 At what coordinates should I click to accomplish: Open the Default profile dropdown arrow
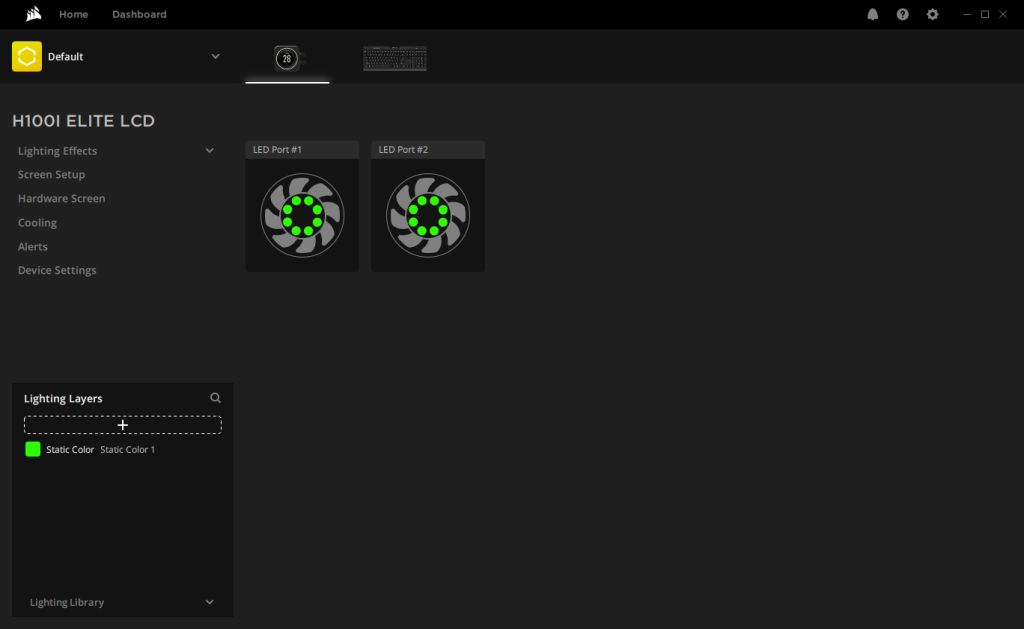click(215, 56)
